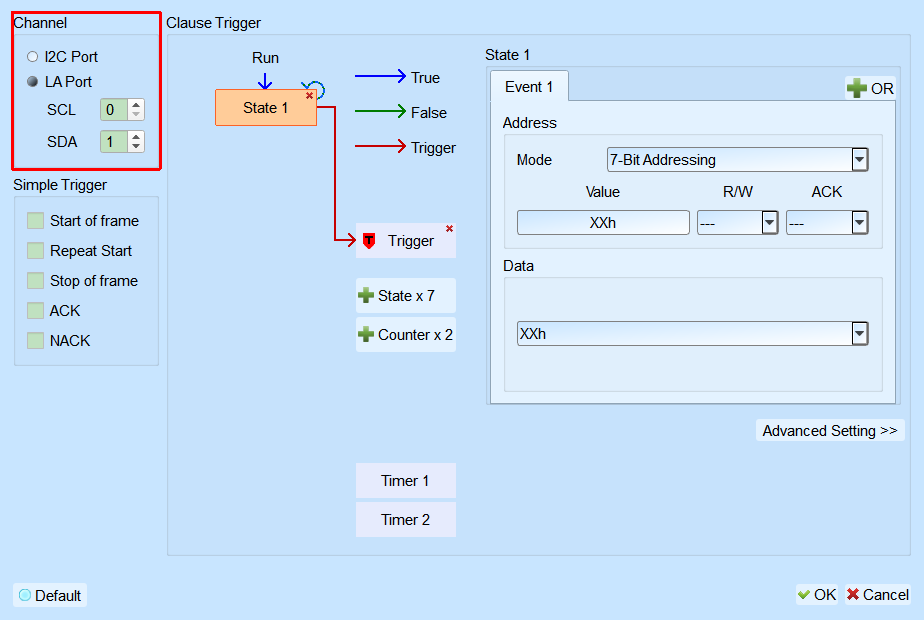Increase the SDA channel value
The width and height of the screenshot is (924, 620).
tap(136, 137)
